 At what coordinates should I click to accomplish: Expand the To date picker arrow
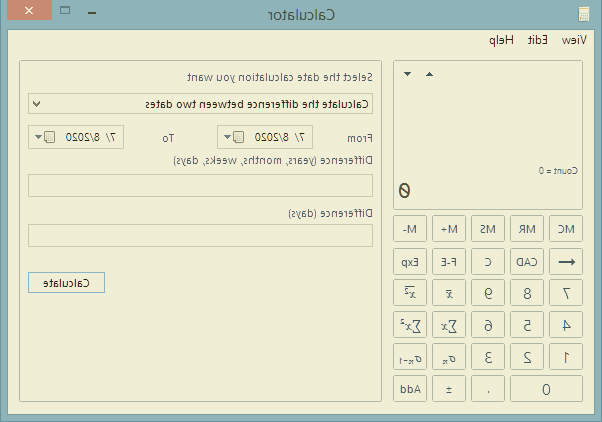(x=37, y=137)
